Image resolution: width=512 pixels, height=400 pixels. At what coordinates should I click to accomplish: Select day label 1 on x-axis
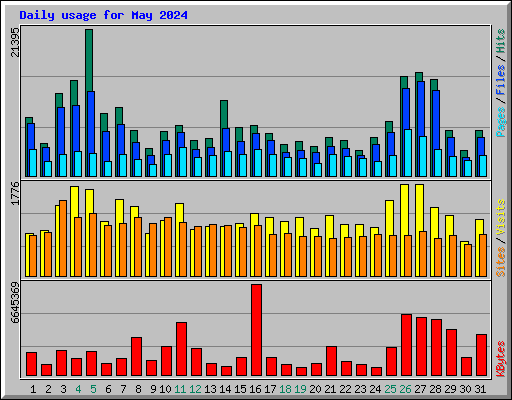[x=33, y=389]
